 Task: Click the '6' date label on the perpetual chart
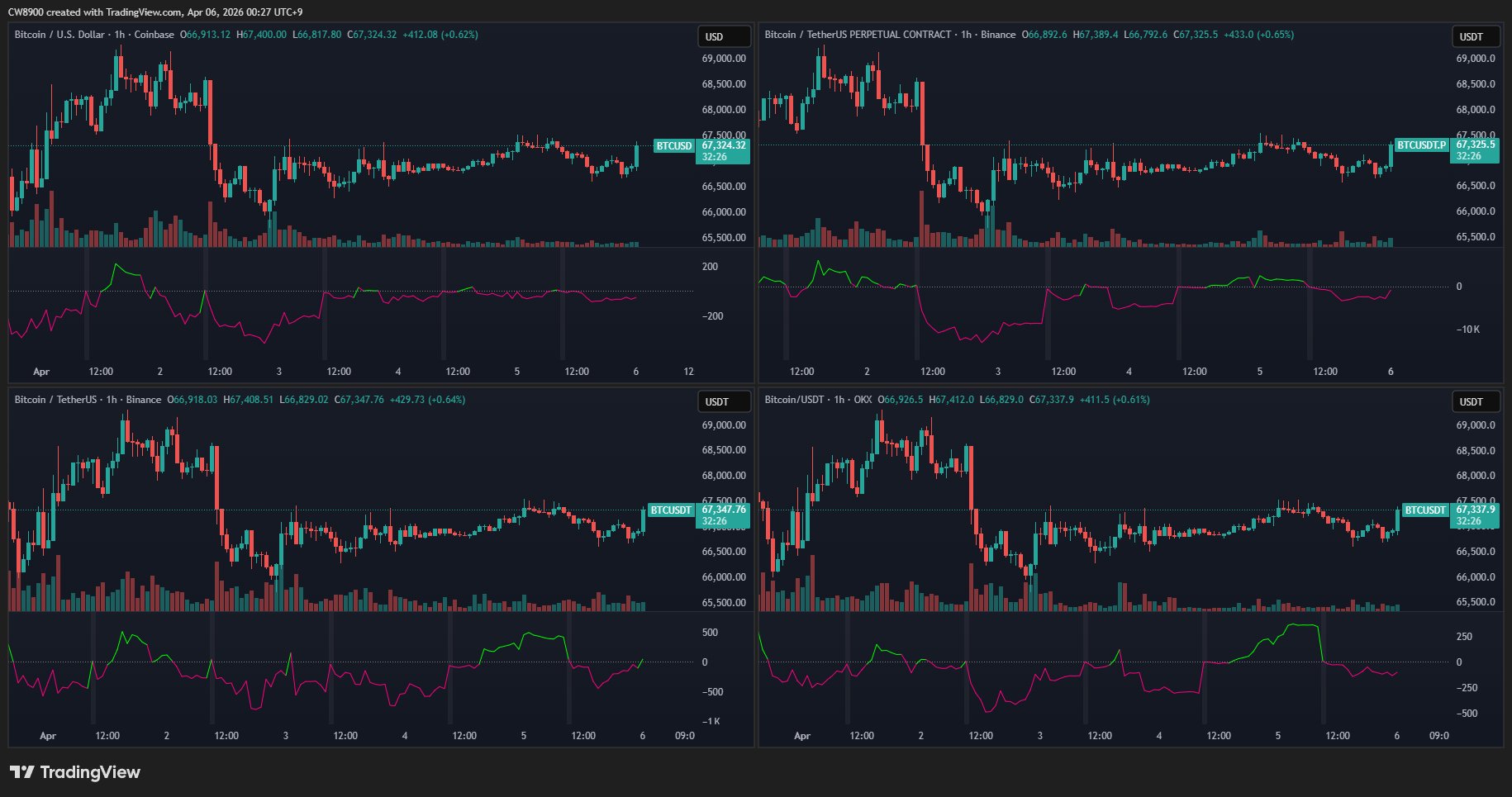click(x=1391, y=372)
